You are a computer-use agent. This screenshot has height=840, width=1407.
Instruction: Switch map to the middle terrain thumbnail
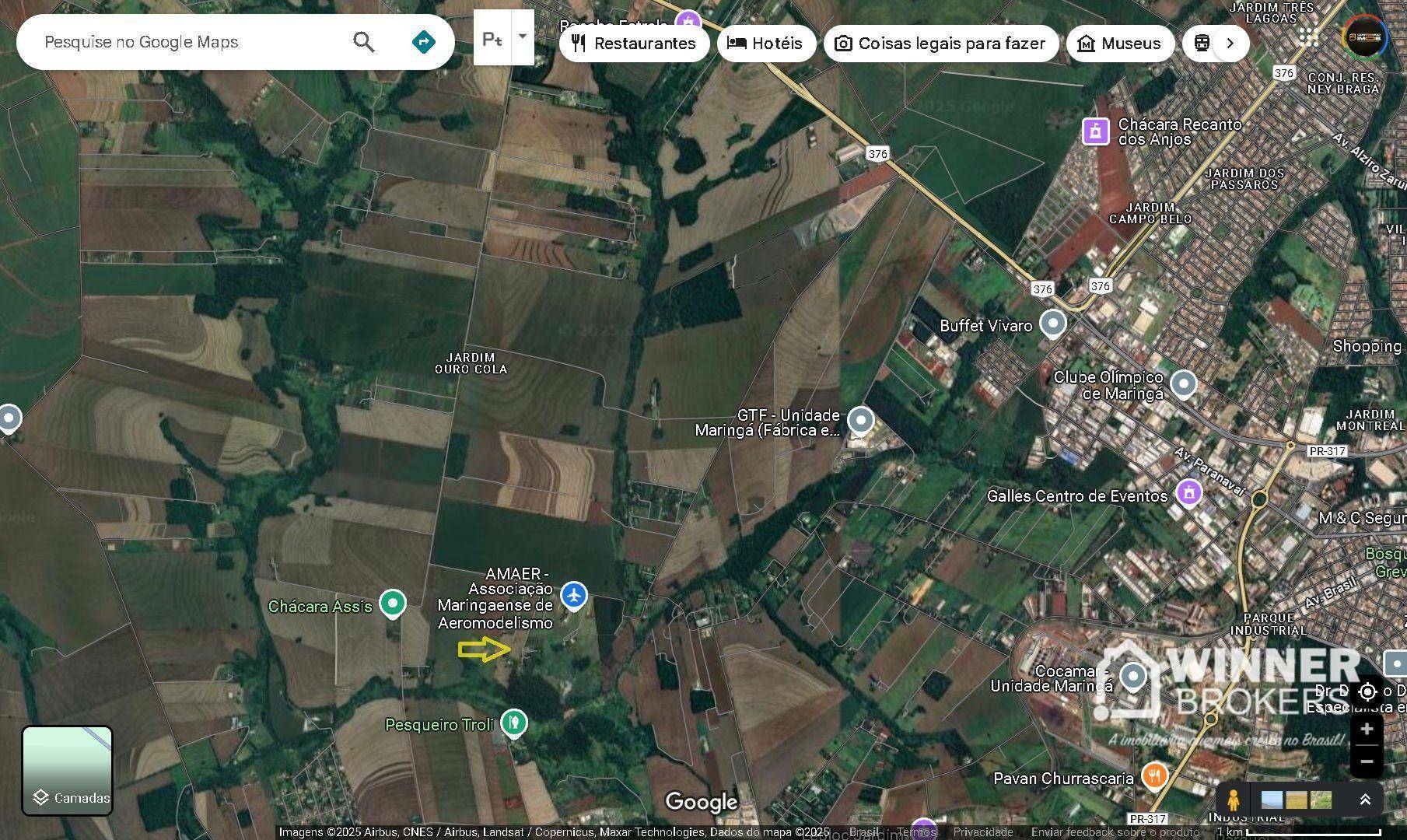click(x=1296, y=799)
